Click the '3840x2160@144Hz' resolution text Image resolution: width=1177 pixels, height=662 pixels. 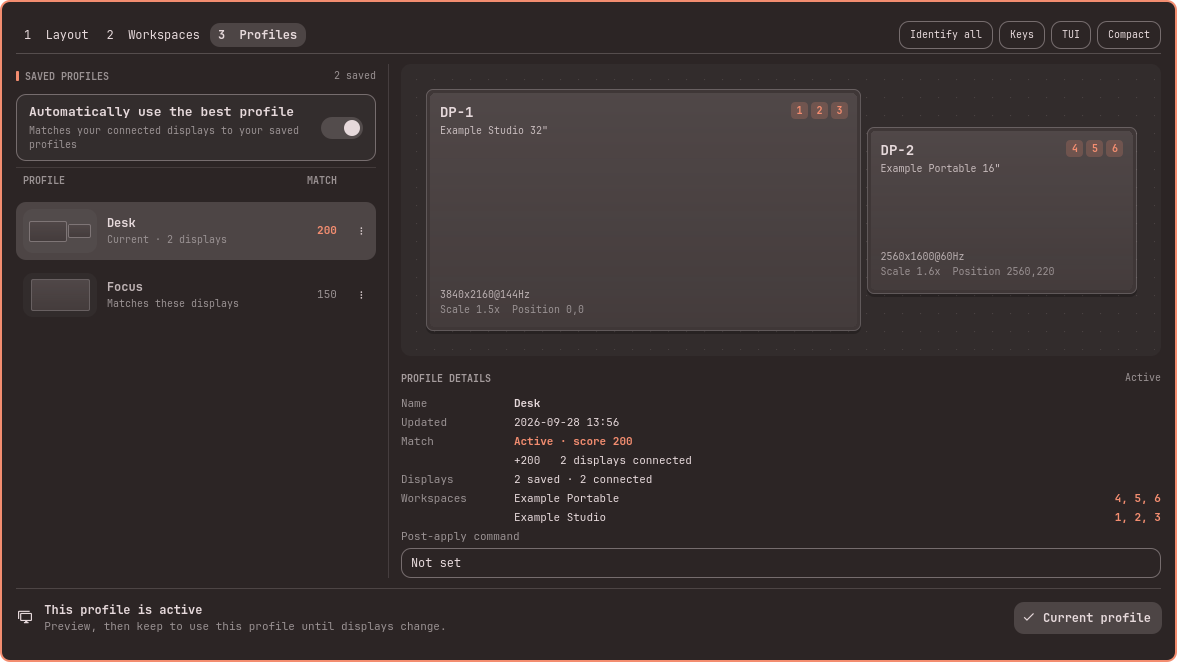point(484,294)
